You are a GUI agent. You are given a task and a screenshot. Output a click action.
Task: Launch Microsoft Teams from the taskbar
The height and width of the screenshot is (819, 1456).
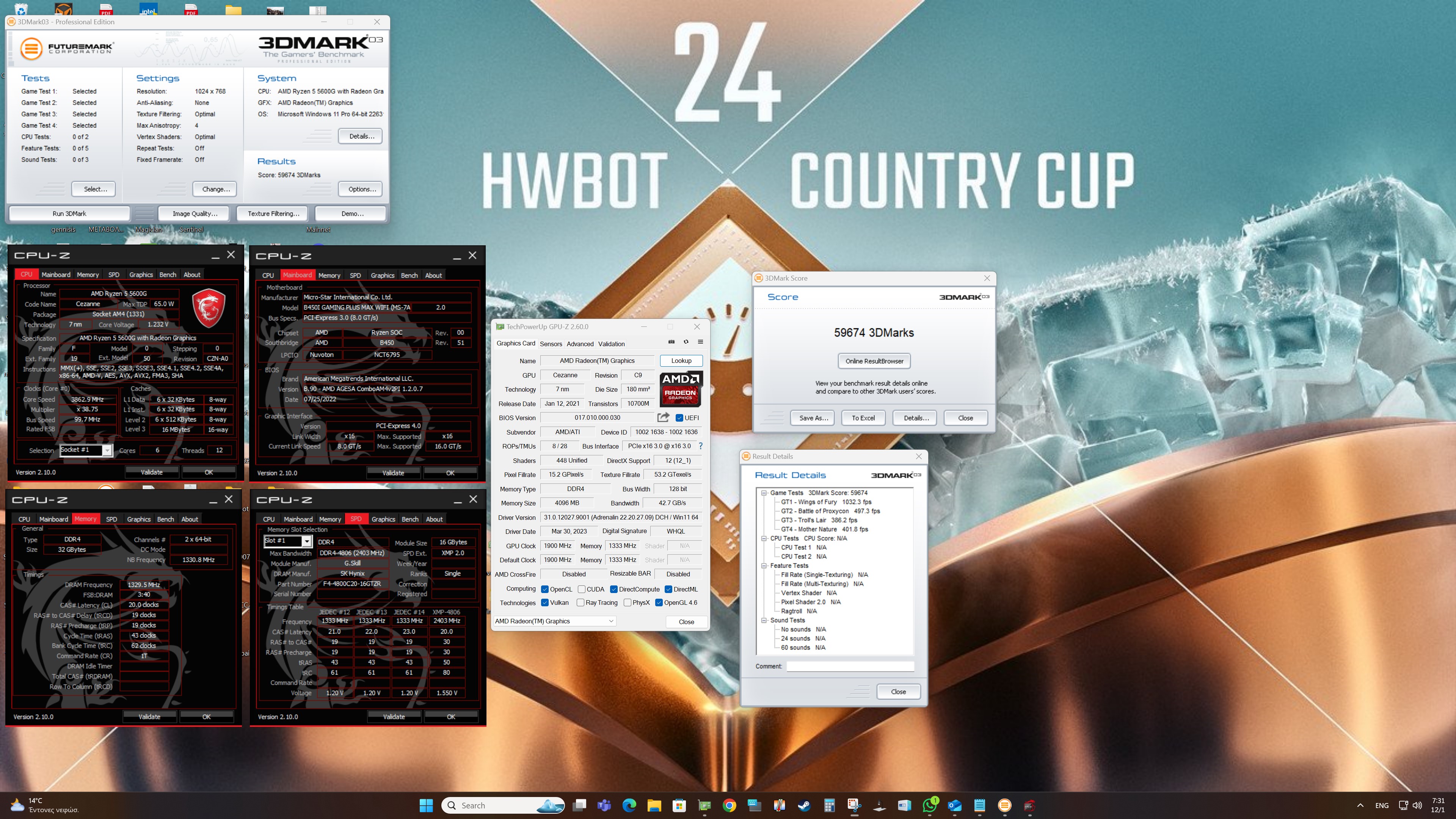coord(604,805)
